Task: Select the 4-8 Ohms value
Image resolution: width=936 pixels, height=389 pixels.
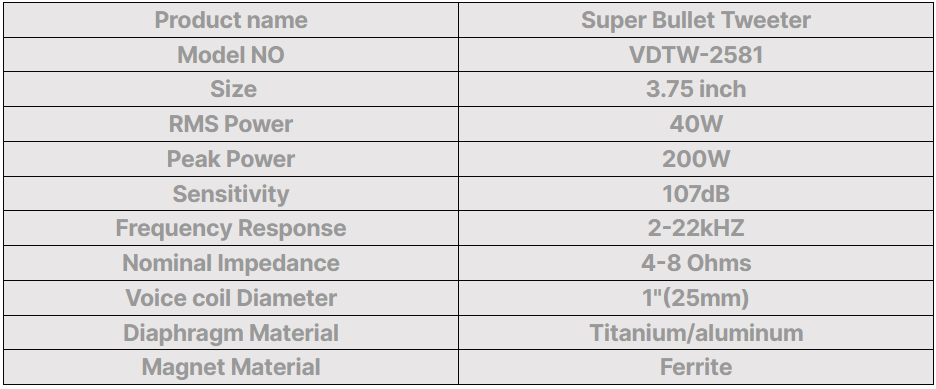Action: click(x=696, y=263)
